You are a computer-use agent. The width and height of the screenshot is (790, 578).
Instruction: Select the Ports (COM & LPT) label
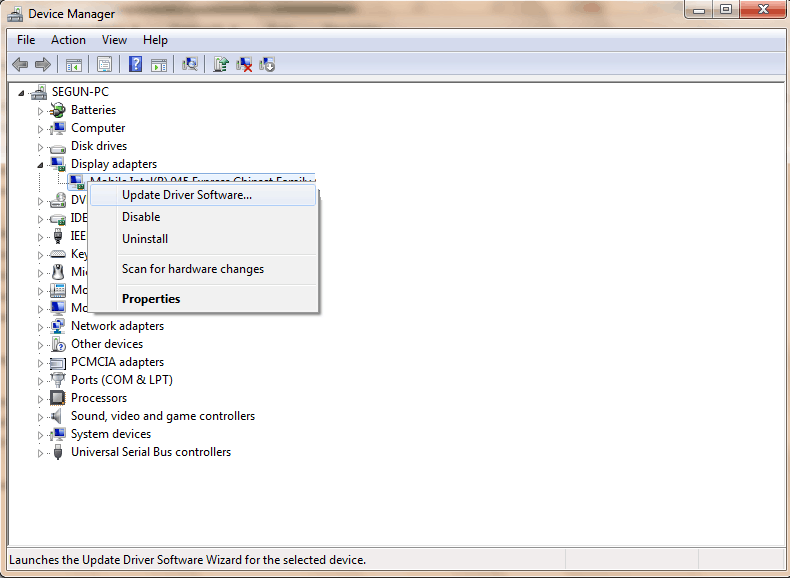[x=122, y=380]
